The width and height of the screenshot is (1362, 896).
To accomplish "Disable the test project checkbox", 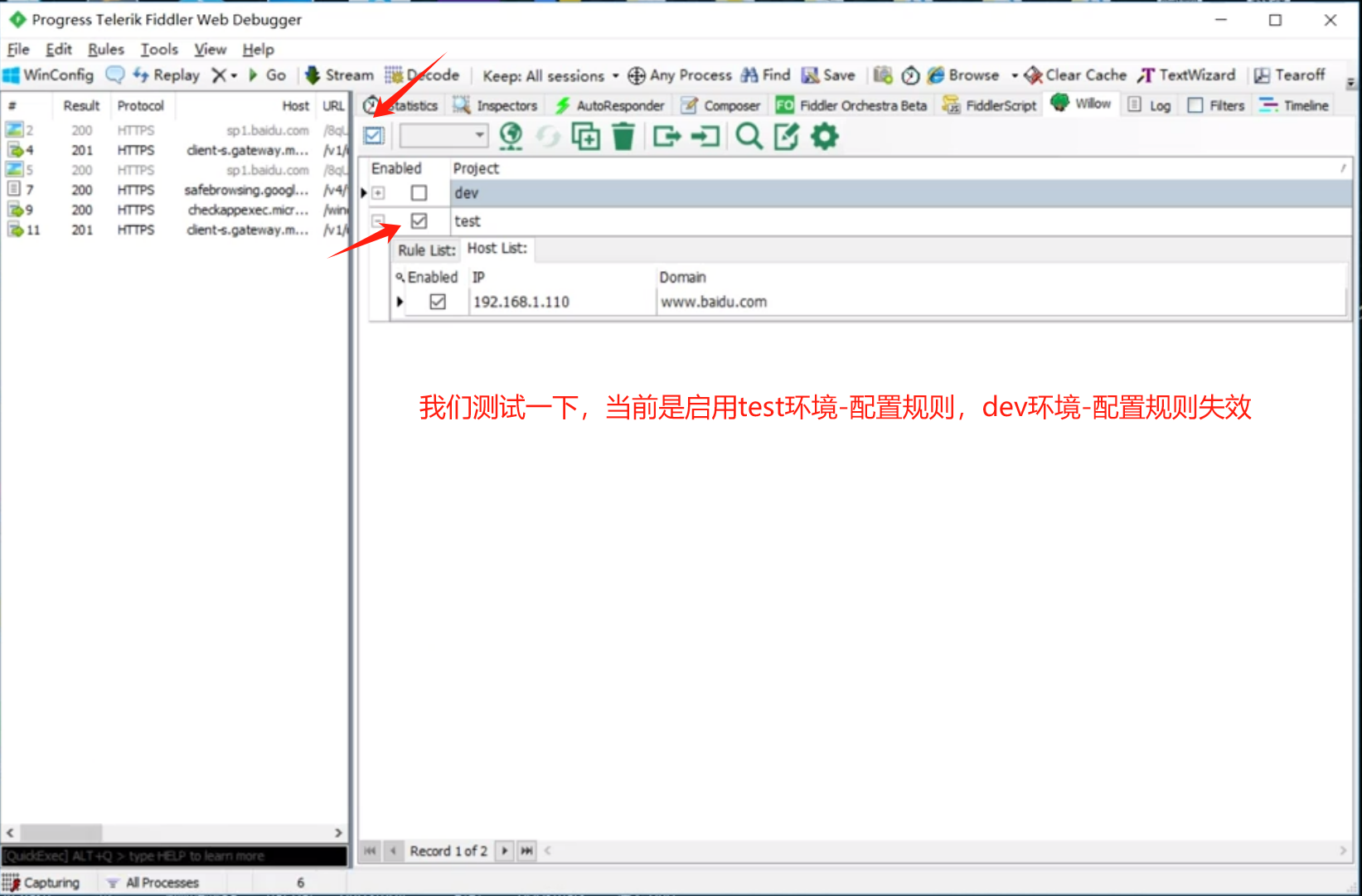I will pos(419,221).
